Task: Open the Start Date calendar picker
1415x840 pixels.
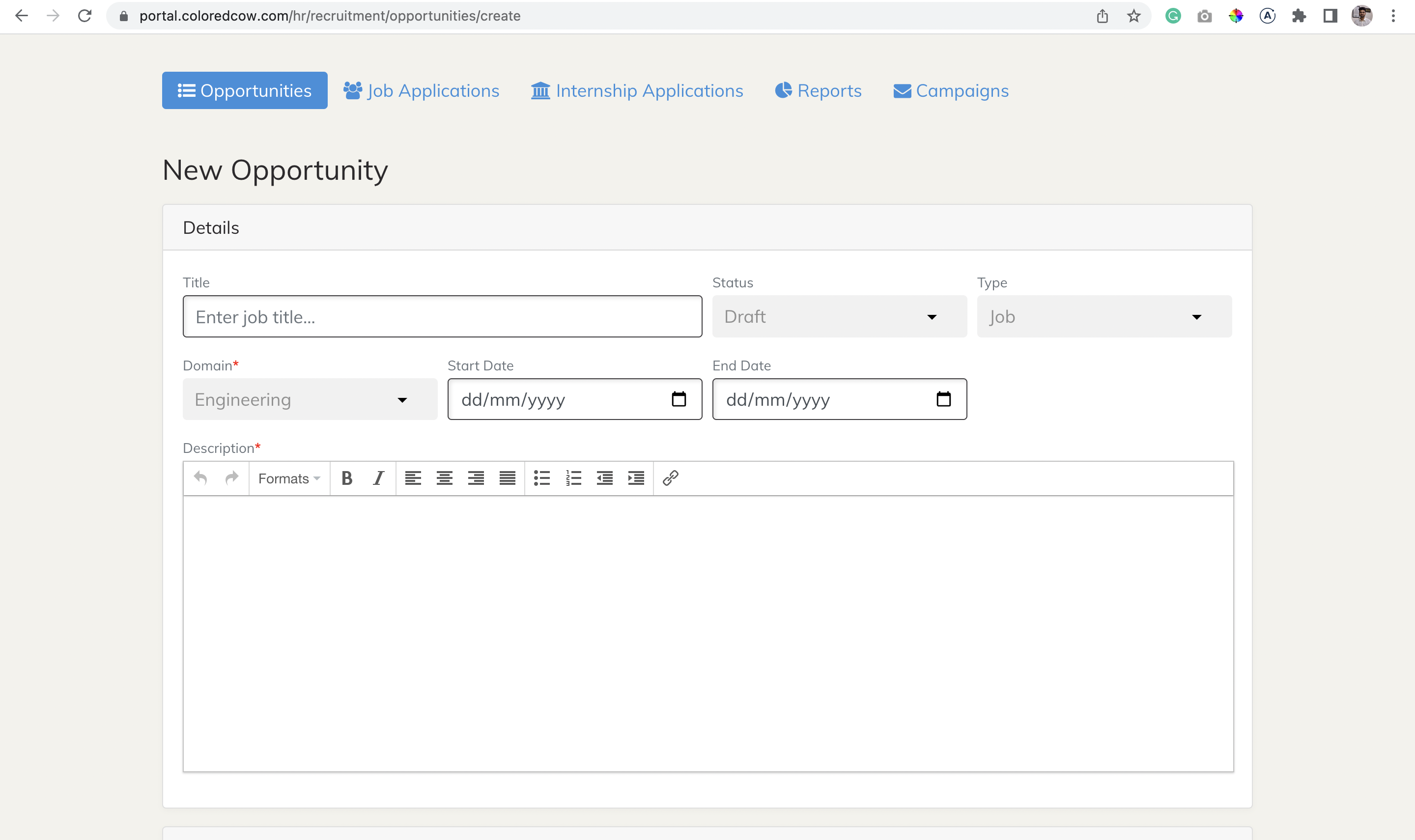Action: [679, 400]
